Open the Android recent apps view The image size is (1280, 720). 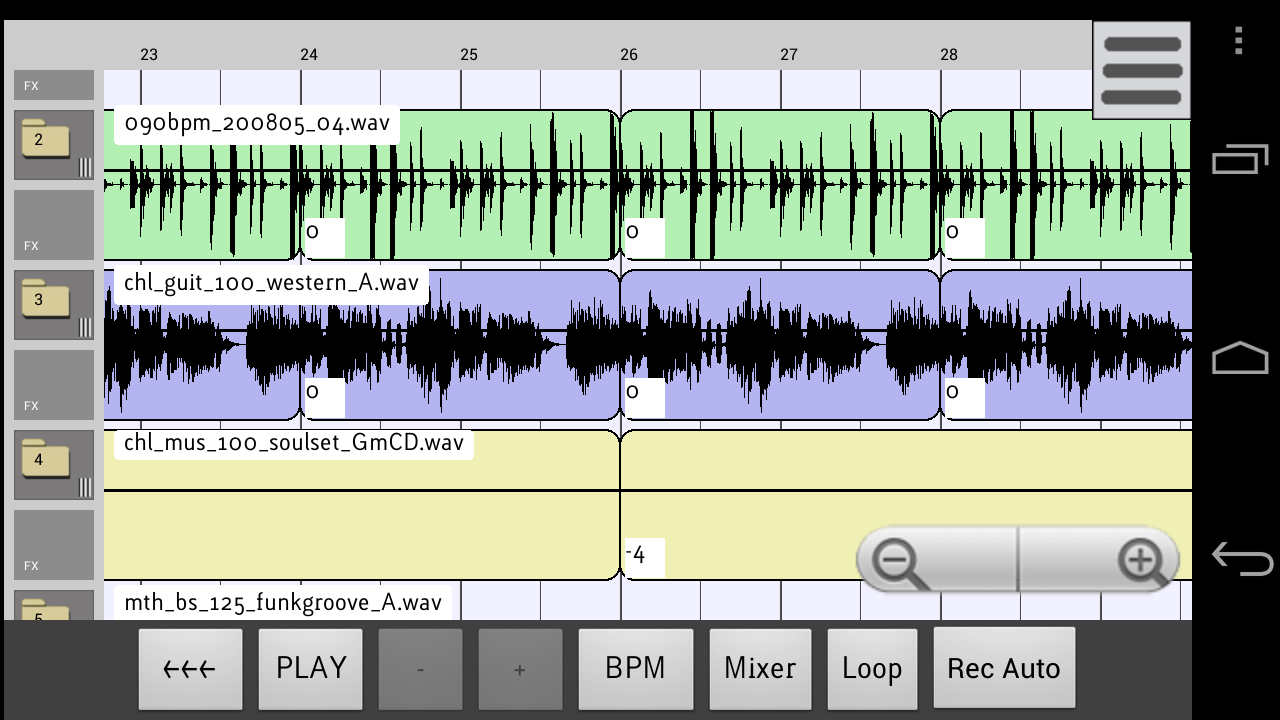click(1239, 160)
